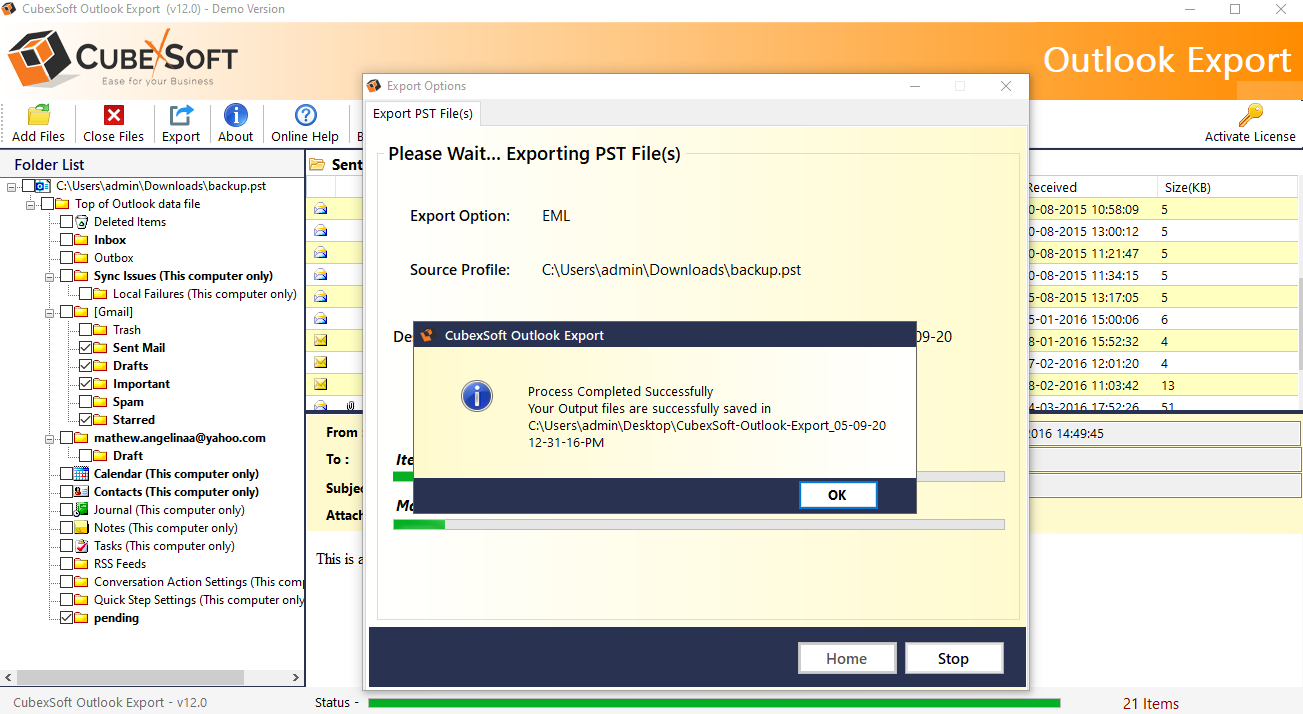The height and width of the screenshot is (714, 1303).
Task: Collapse the backup.pst root node
Action: coord(12,186)
